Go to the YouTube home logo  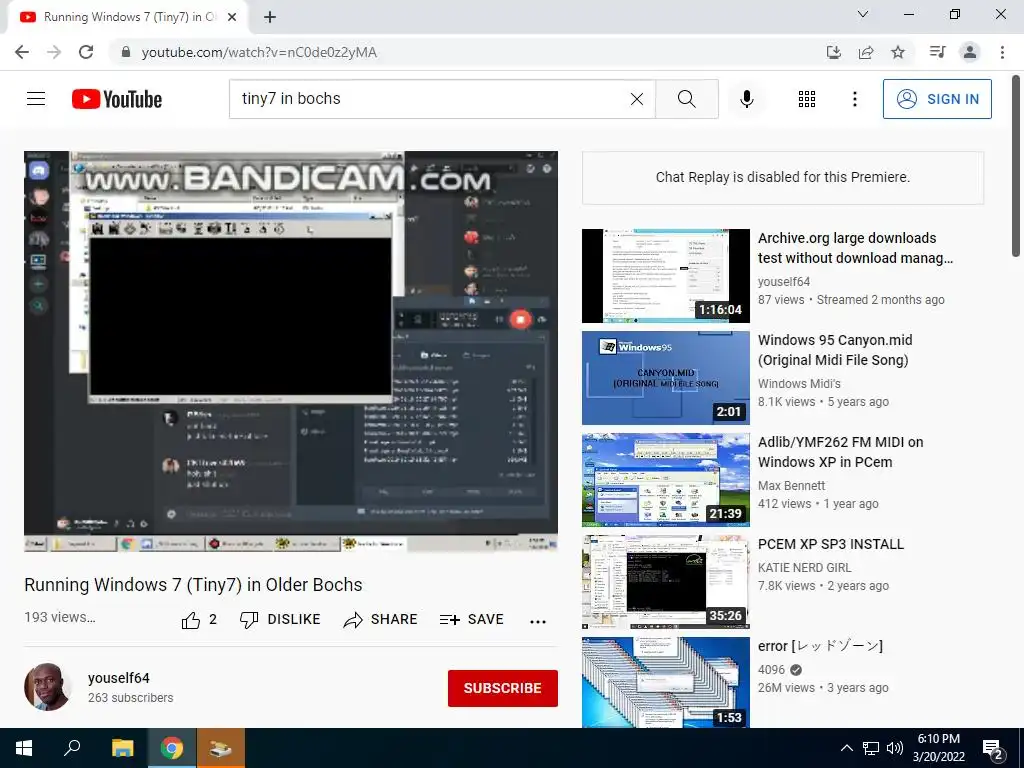(117, 99)
